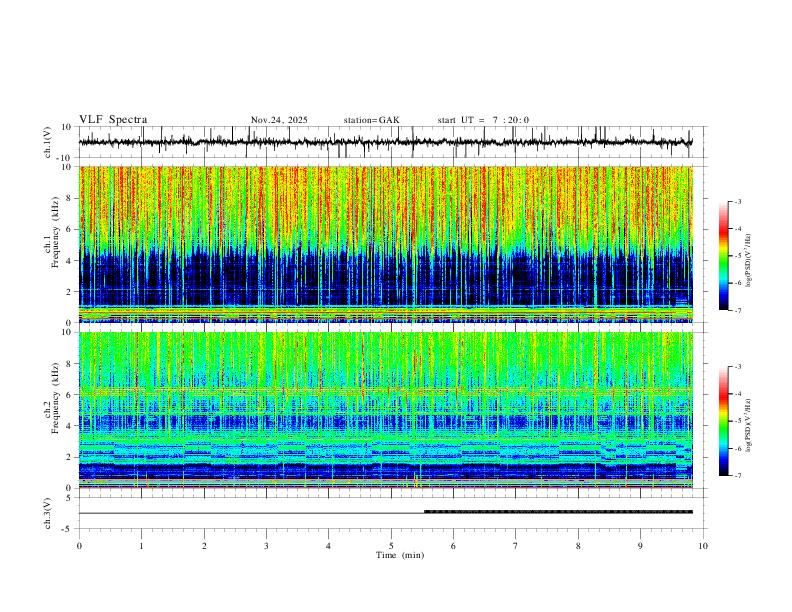Click the "8" kHz tick of ch.1 spectrogram
The image size is (792, 612).
70,198
